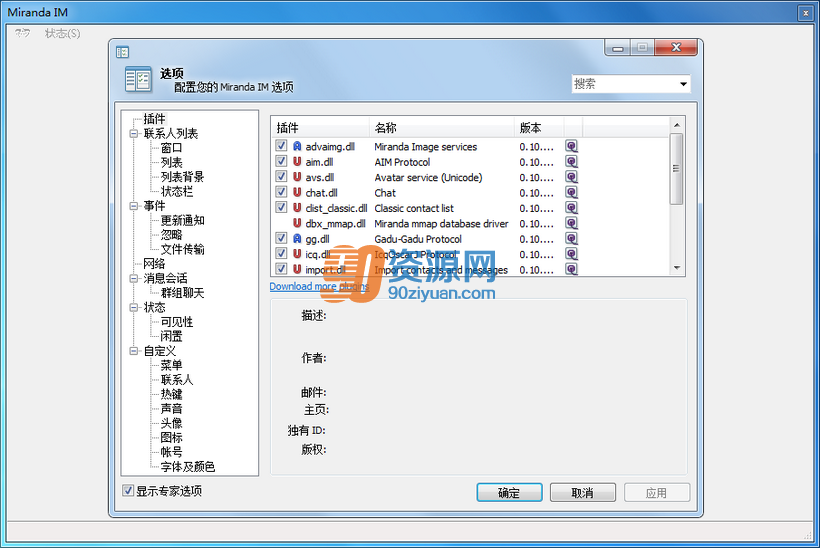Collapse the 自定义 tree node
820x548 pixels.
click(134, 351)
